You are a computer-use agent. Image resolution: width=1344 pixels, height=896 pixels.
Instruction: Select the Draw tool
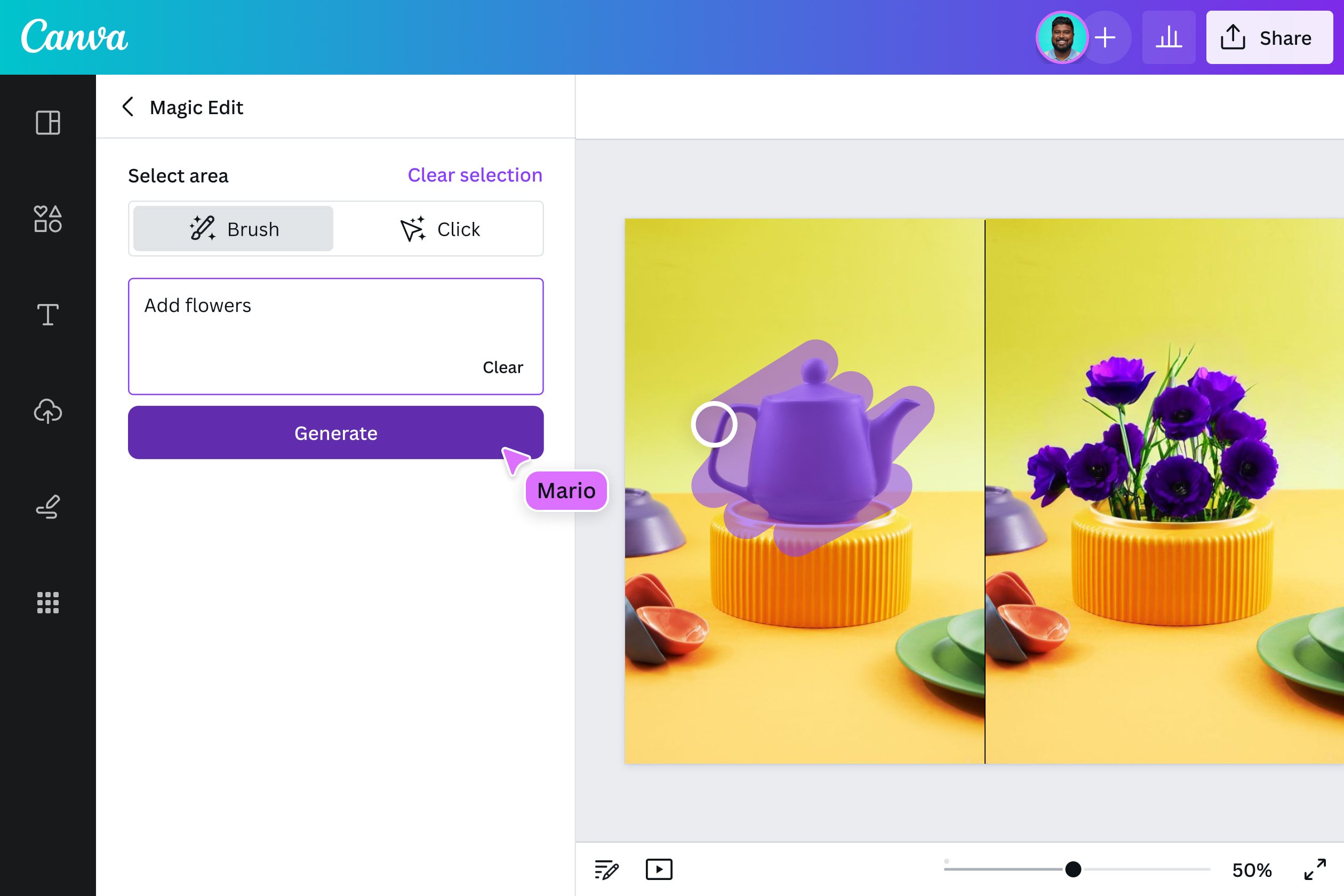click(x=47, y=506)
